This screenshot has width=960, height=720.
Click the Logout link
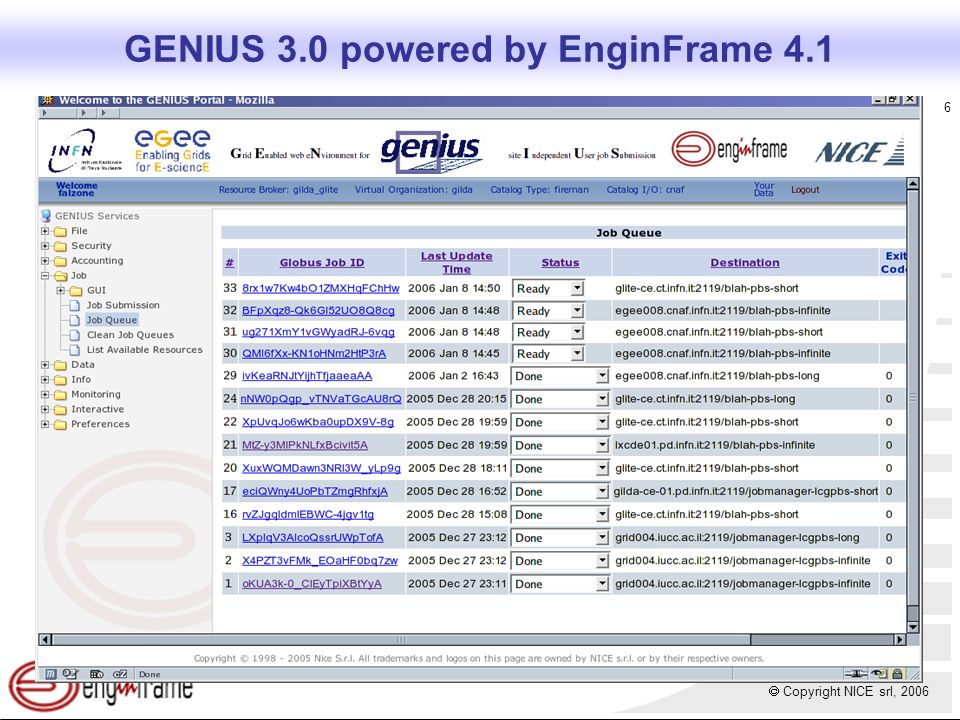(804, 190)
